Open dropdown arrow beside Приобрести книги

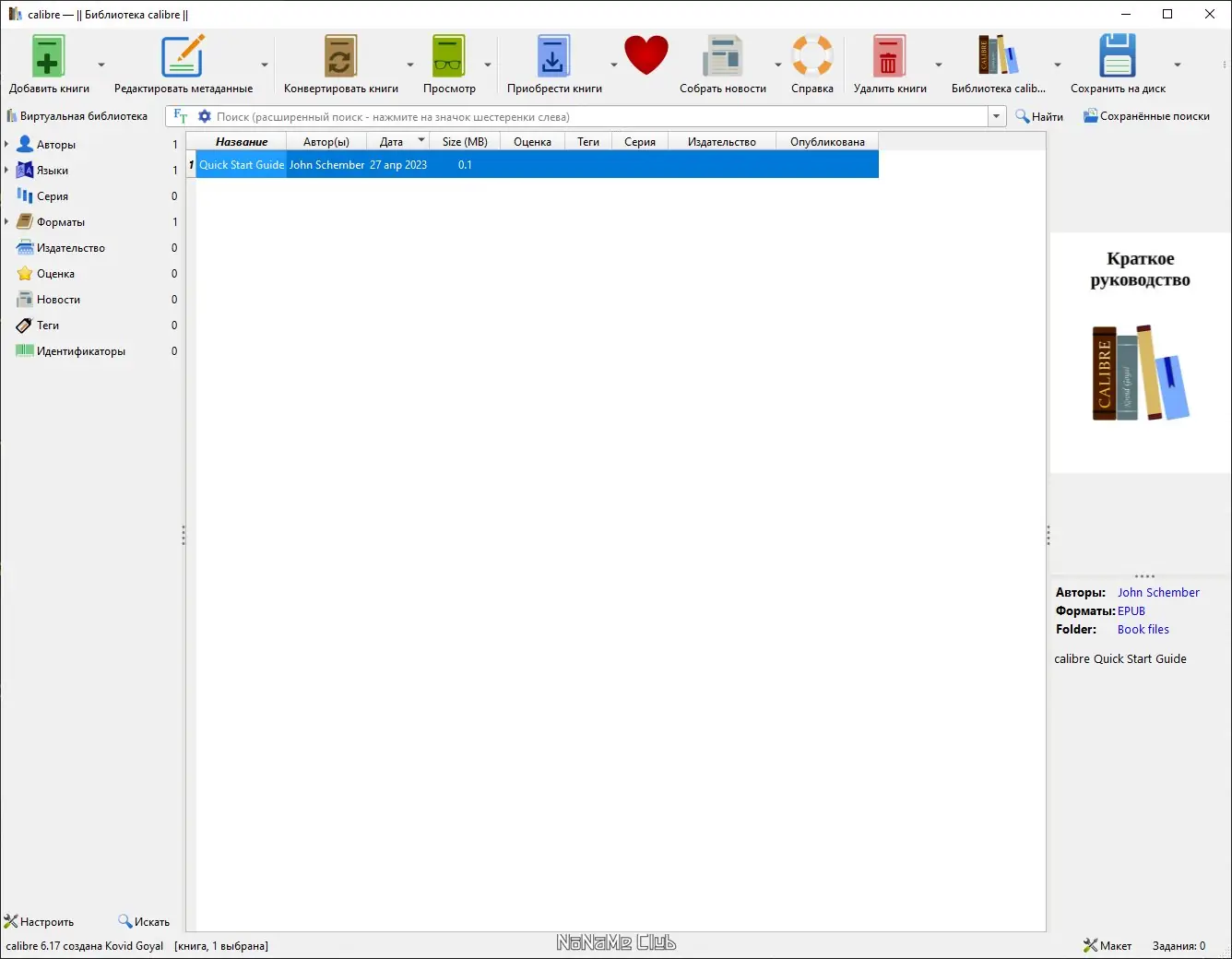coord(613,65)
